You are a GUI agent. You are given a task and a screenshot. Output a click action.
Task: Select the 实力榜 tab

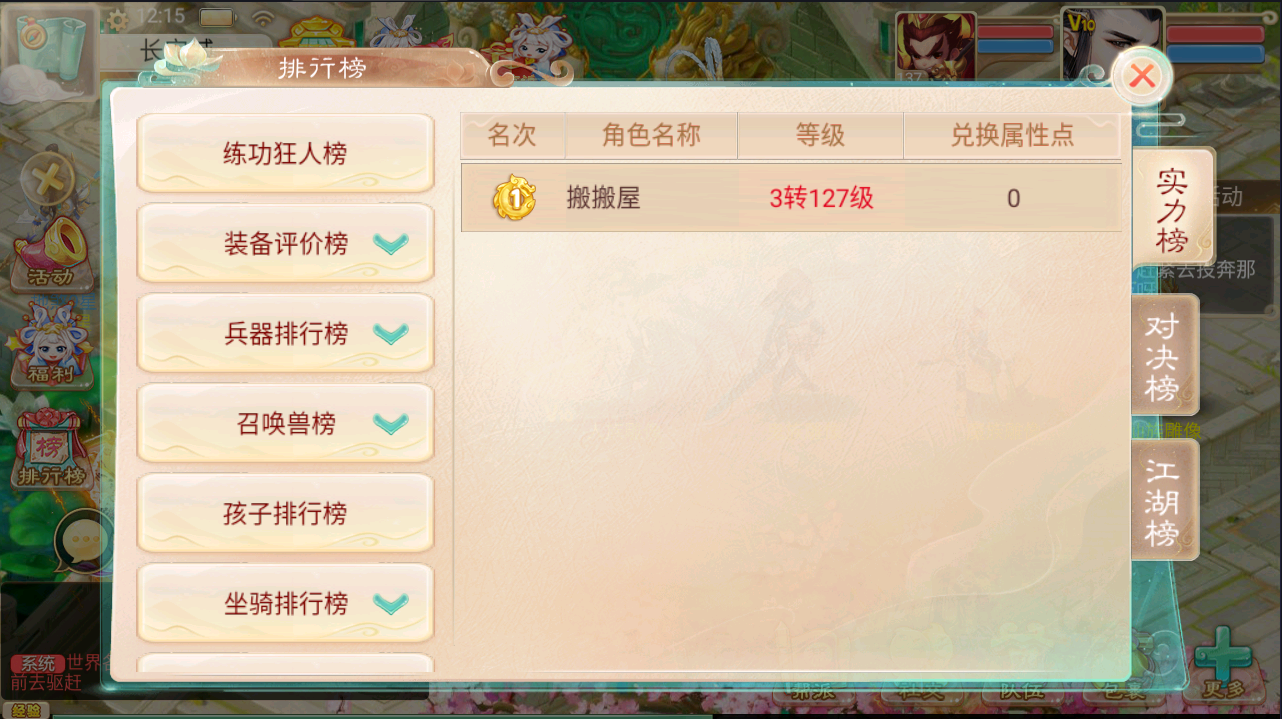tap(1172, 208)
